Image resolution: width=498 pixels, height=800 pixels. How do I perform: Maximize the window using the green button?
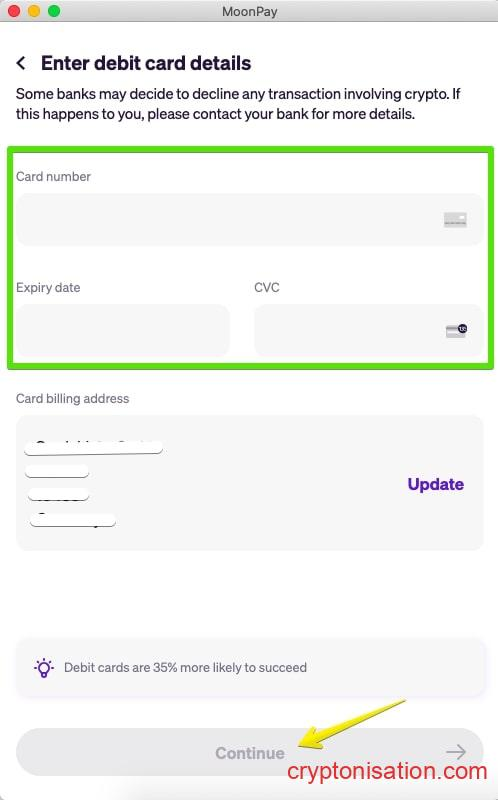[54, 11]
